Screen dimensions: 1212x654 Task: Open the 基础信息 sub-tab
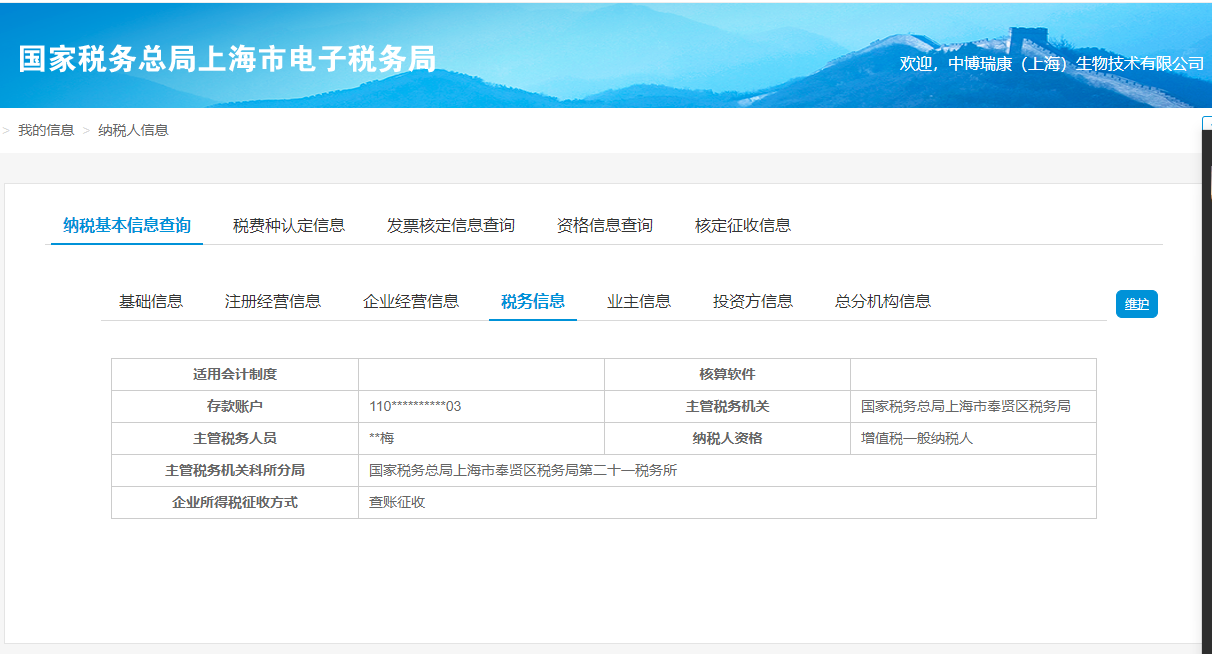click(151, 301)
